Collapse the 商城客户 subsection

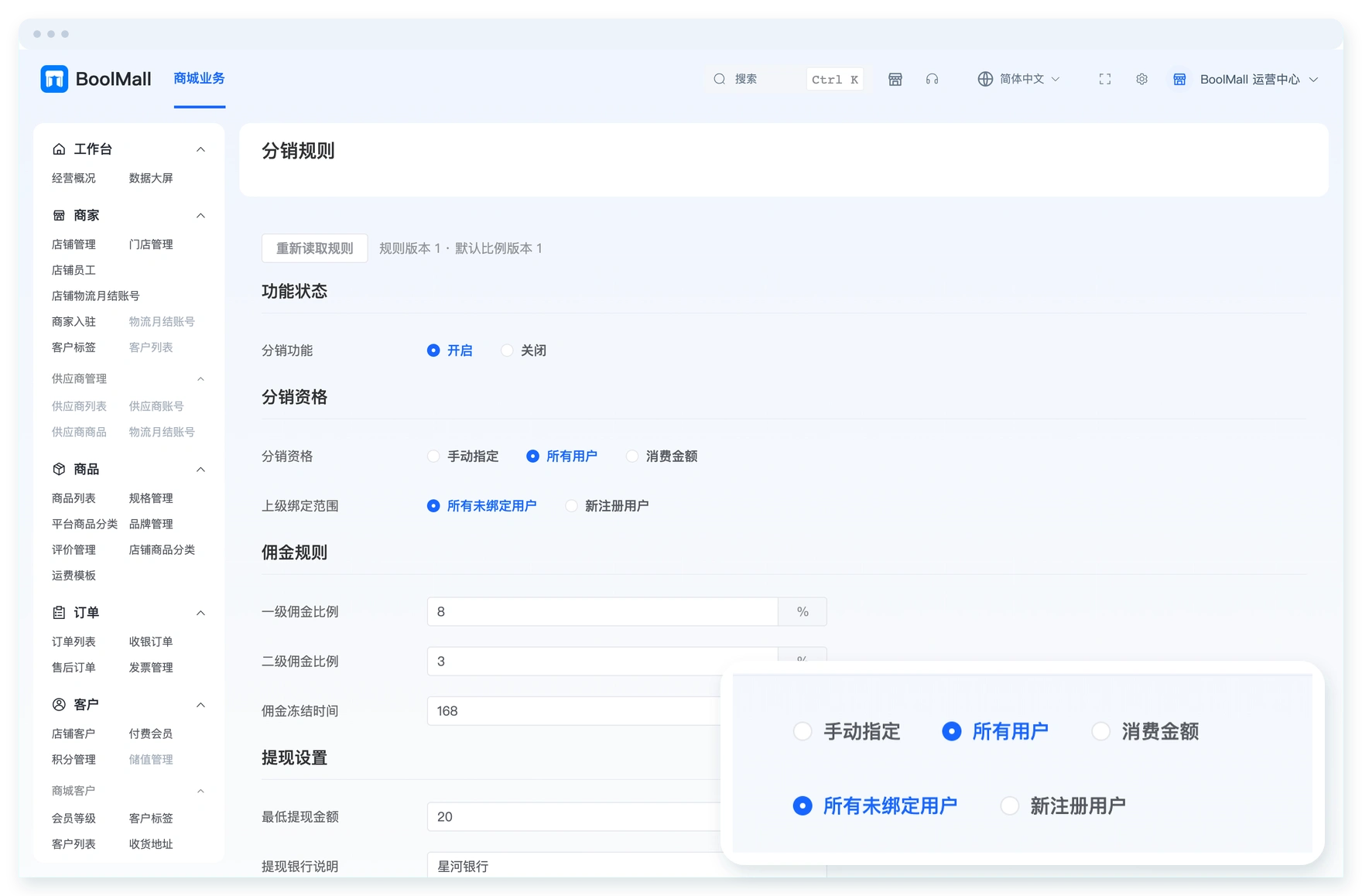[200, 790]
